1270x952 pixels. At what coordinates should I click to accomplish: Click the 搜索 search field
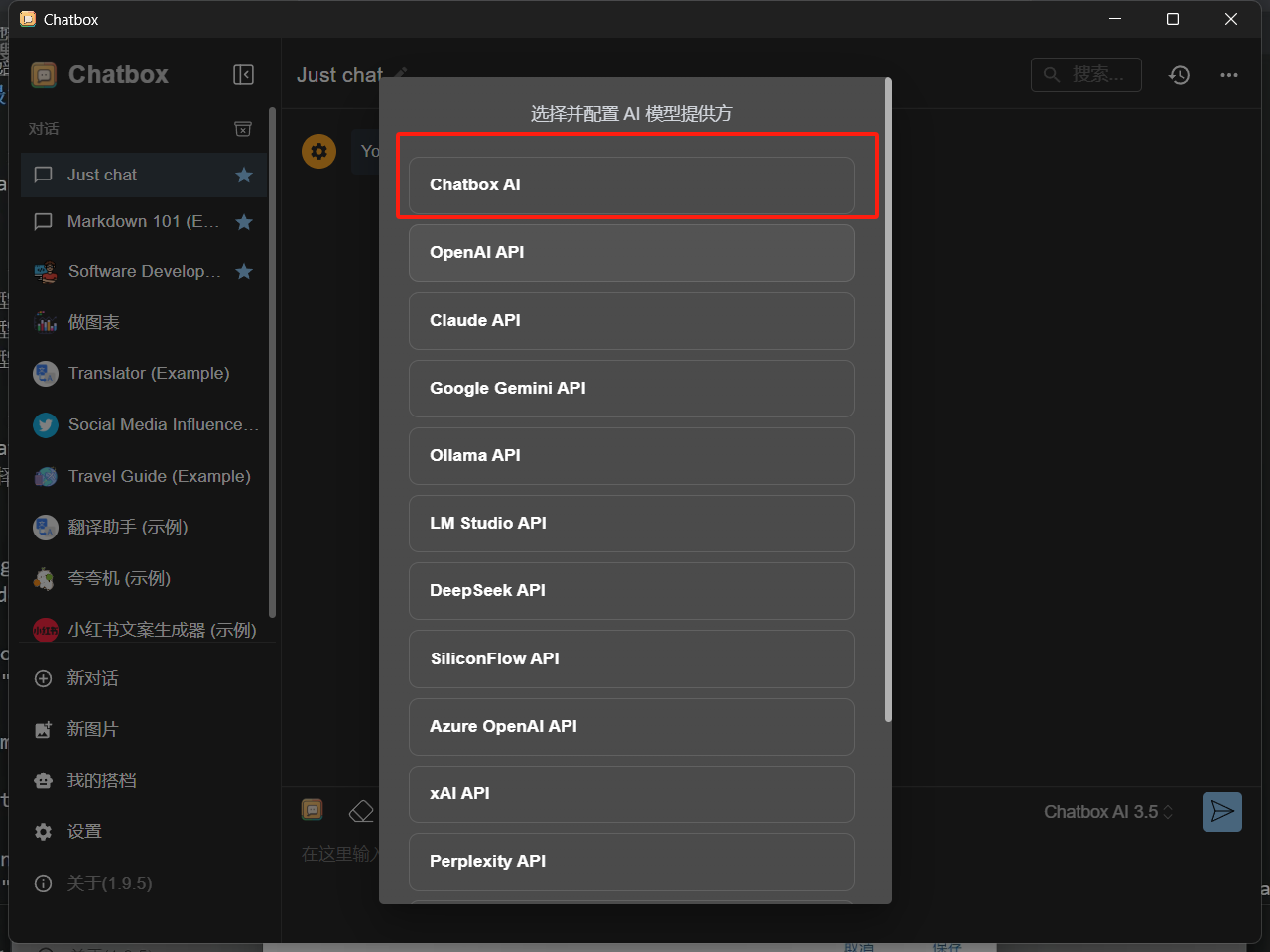tap(1086, 74)
